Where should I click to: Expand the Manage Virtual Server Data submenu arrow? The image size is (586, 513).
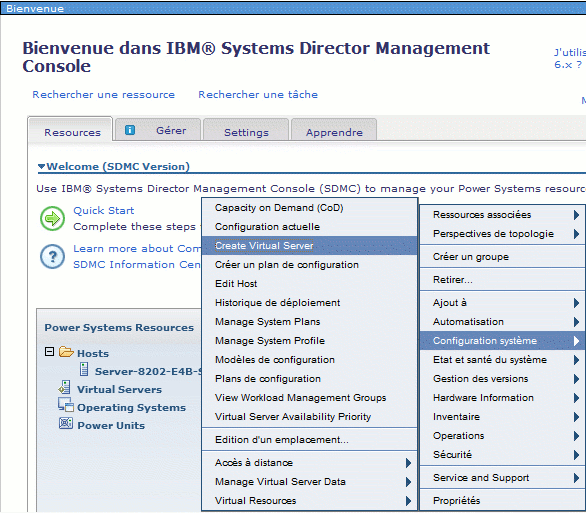tap(408, 482)
